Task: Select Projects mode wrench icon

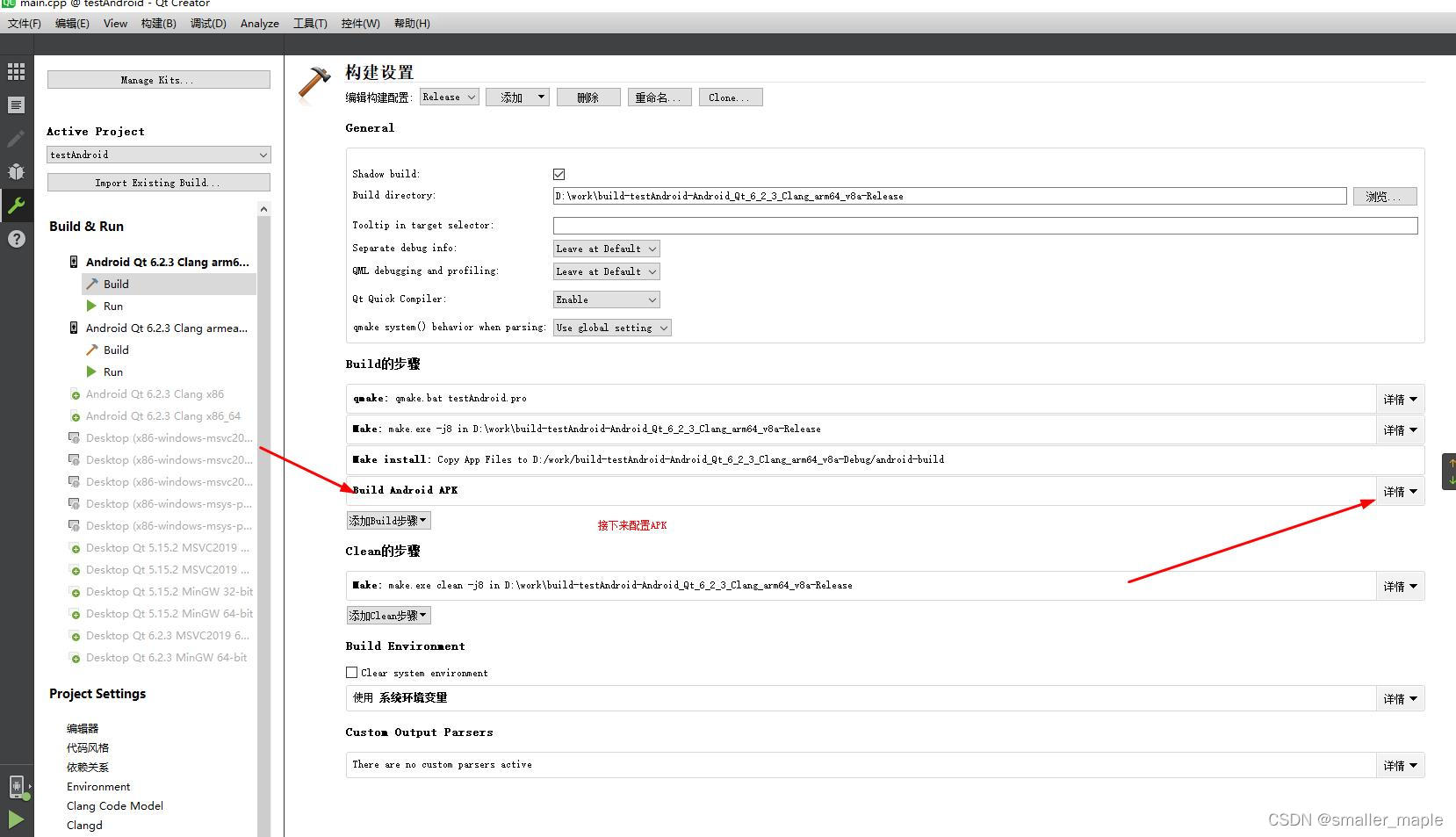Action: (16, 206)
